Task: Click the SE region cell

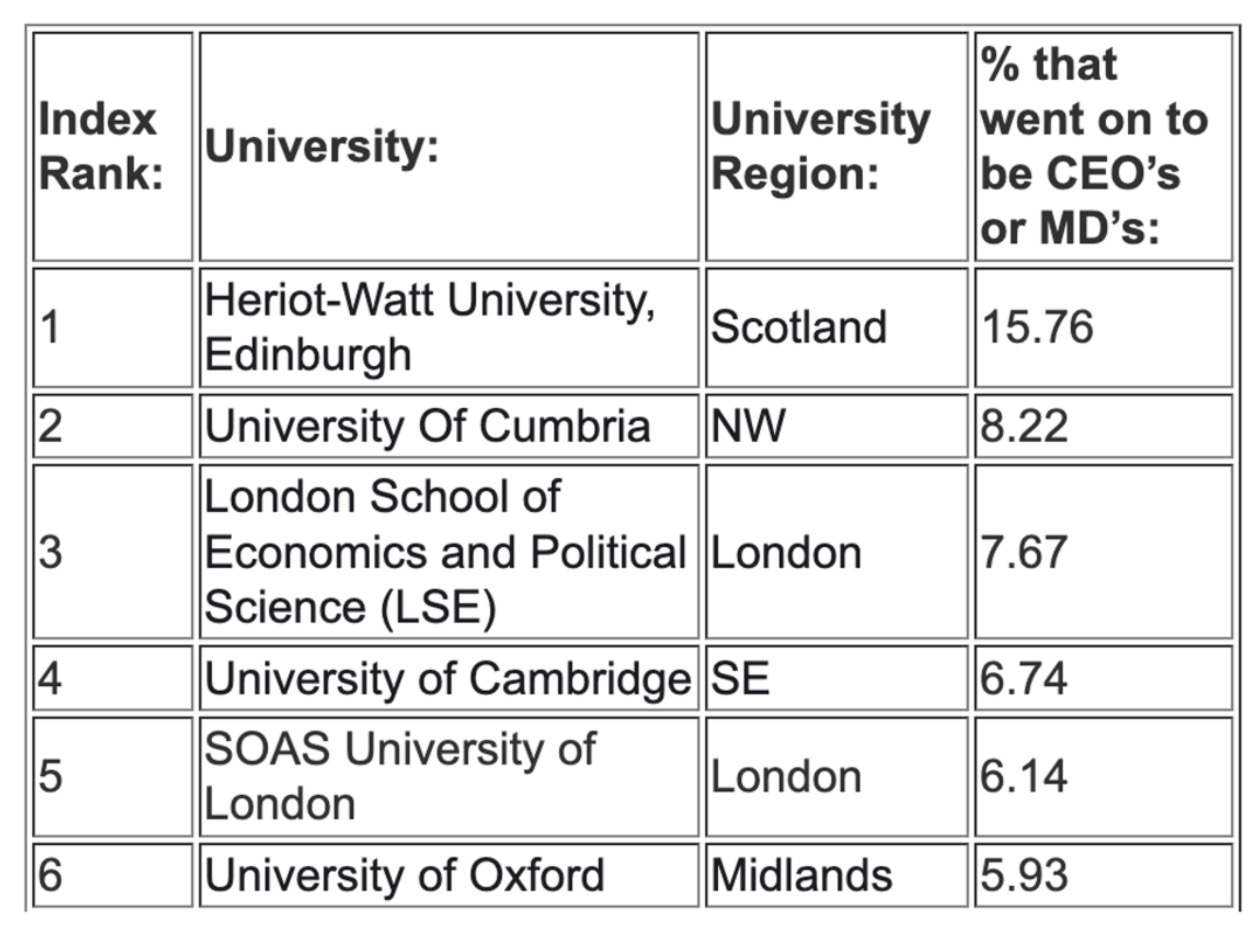Action: (837, 677)
